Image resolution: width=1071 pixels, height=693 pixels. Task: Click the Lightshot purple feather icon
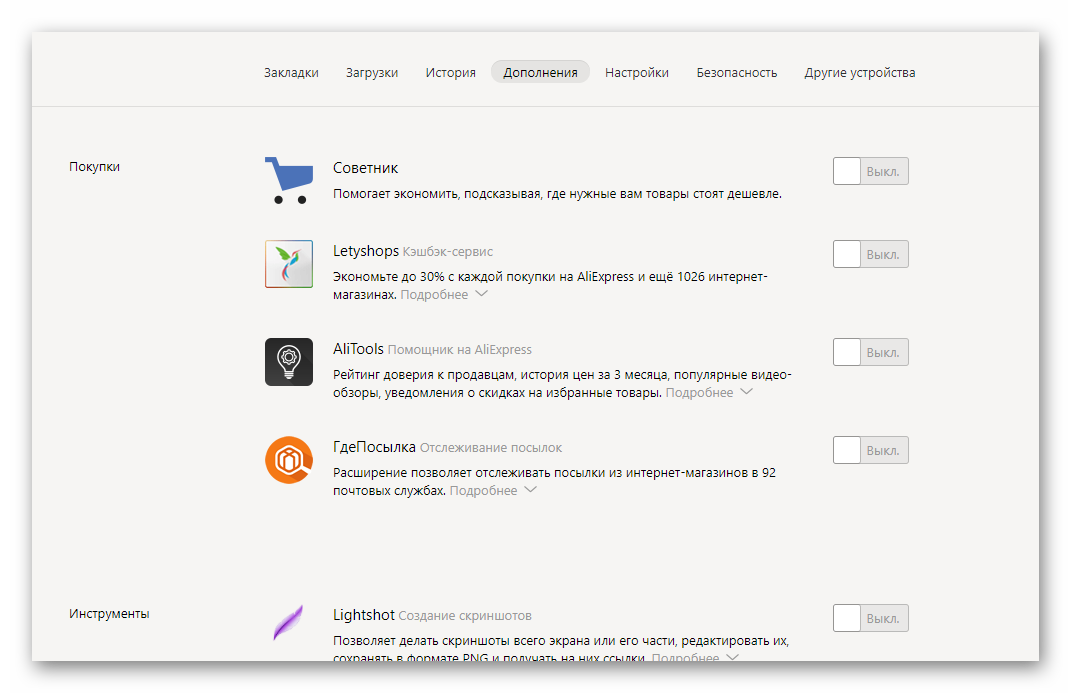tap(288, 623)
